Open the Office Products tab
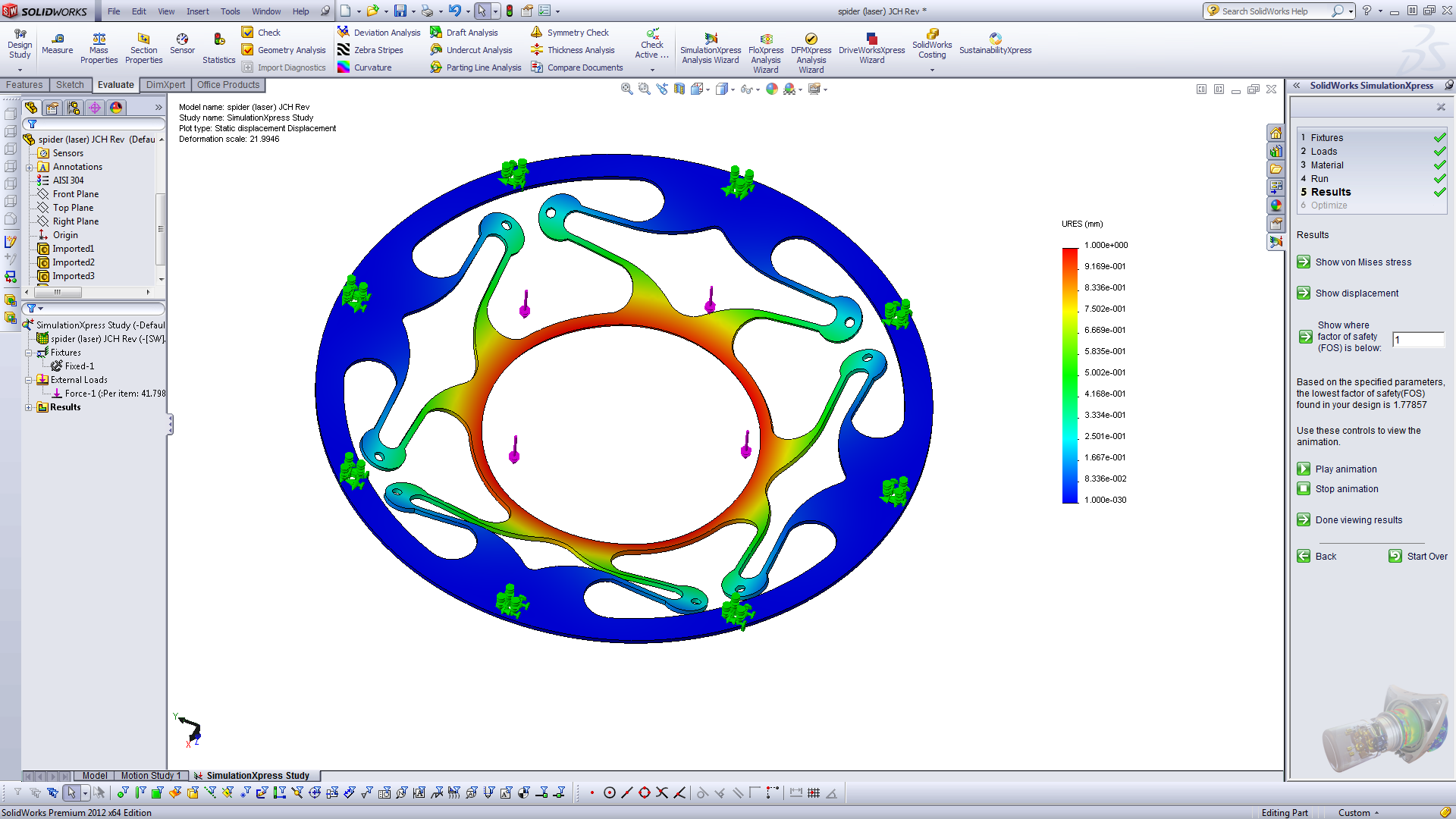This screenshot has height=819, width=1456. [x=227, y=85]
